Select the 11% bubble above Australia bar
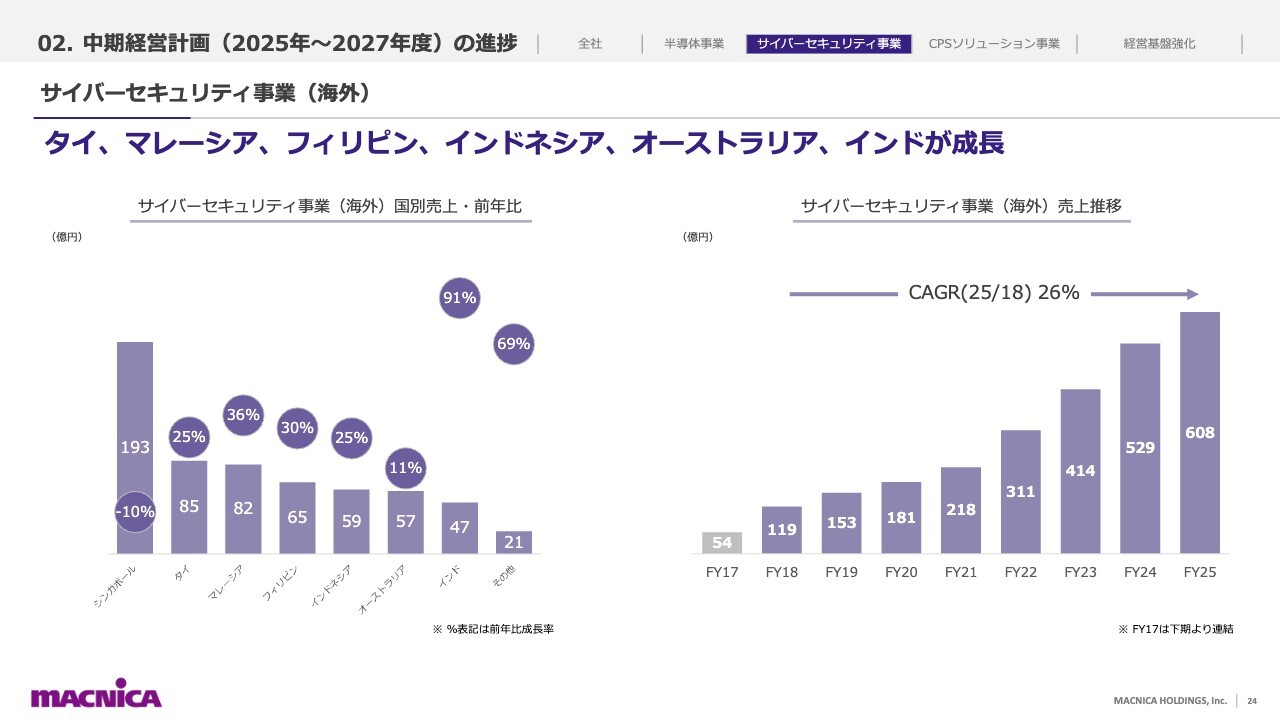The height and width of the screenshot is (720, 1280). click(405, 467)
